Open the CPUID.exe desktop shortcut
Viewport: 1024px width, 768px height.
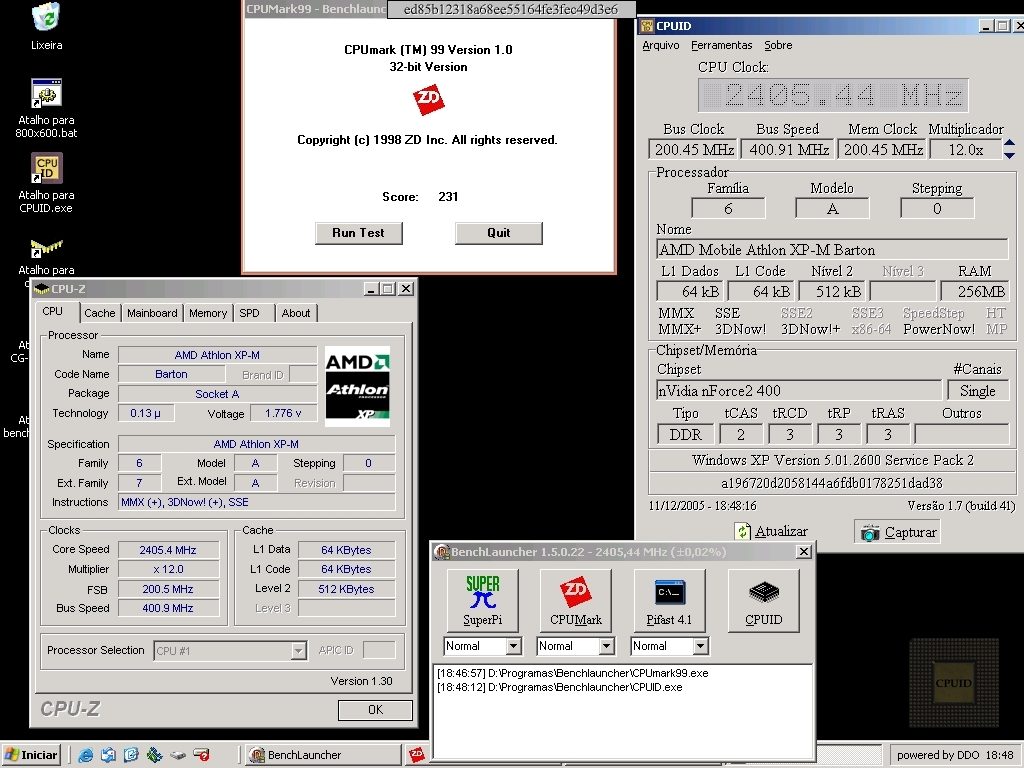pyautogui.click(x=46, y=168)
